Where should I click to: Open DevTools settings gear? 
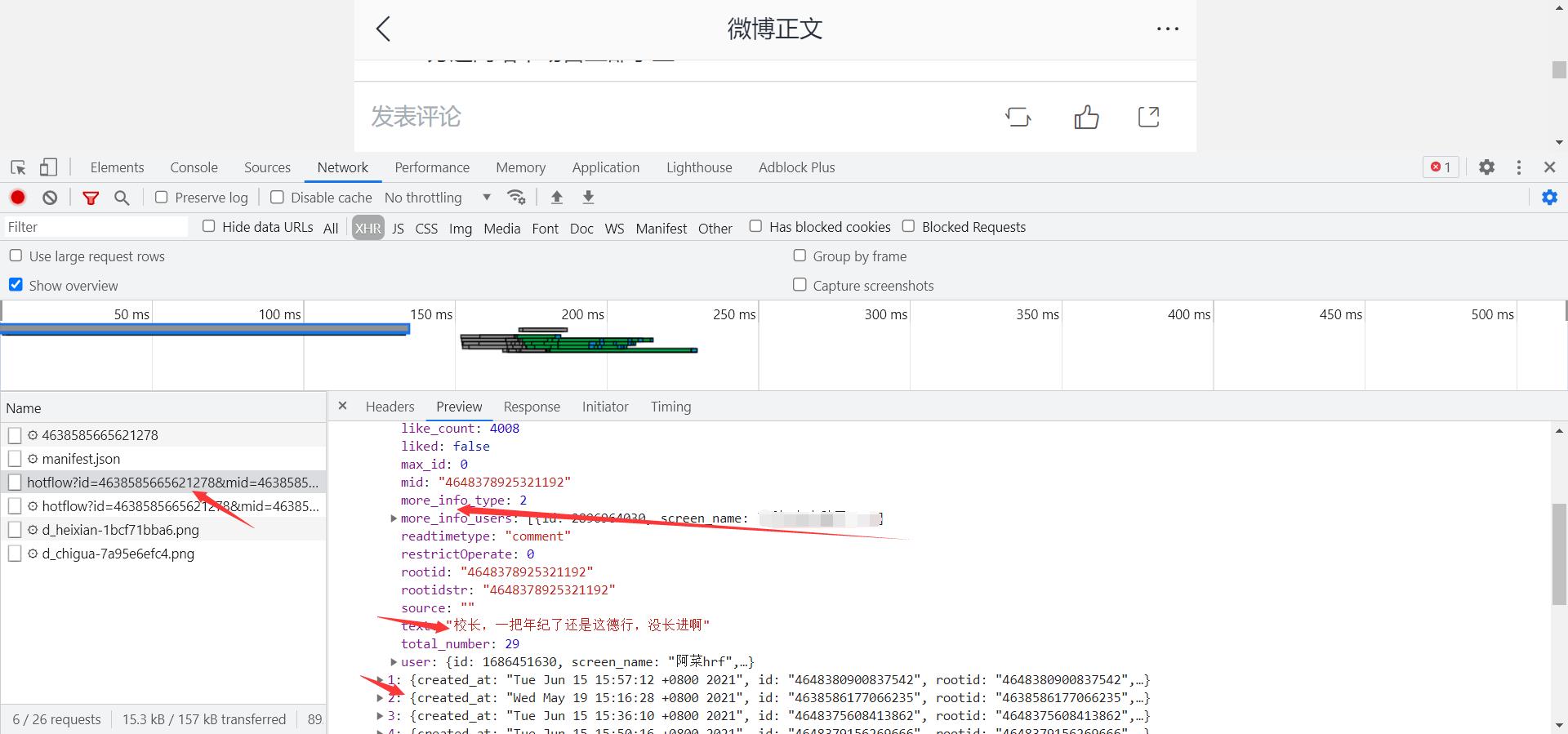click(x=1486, y=167)
